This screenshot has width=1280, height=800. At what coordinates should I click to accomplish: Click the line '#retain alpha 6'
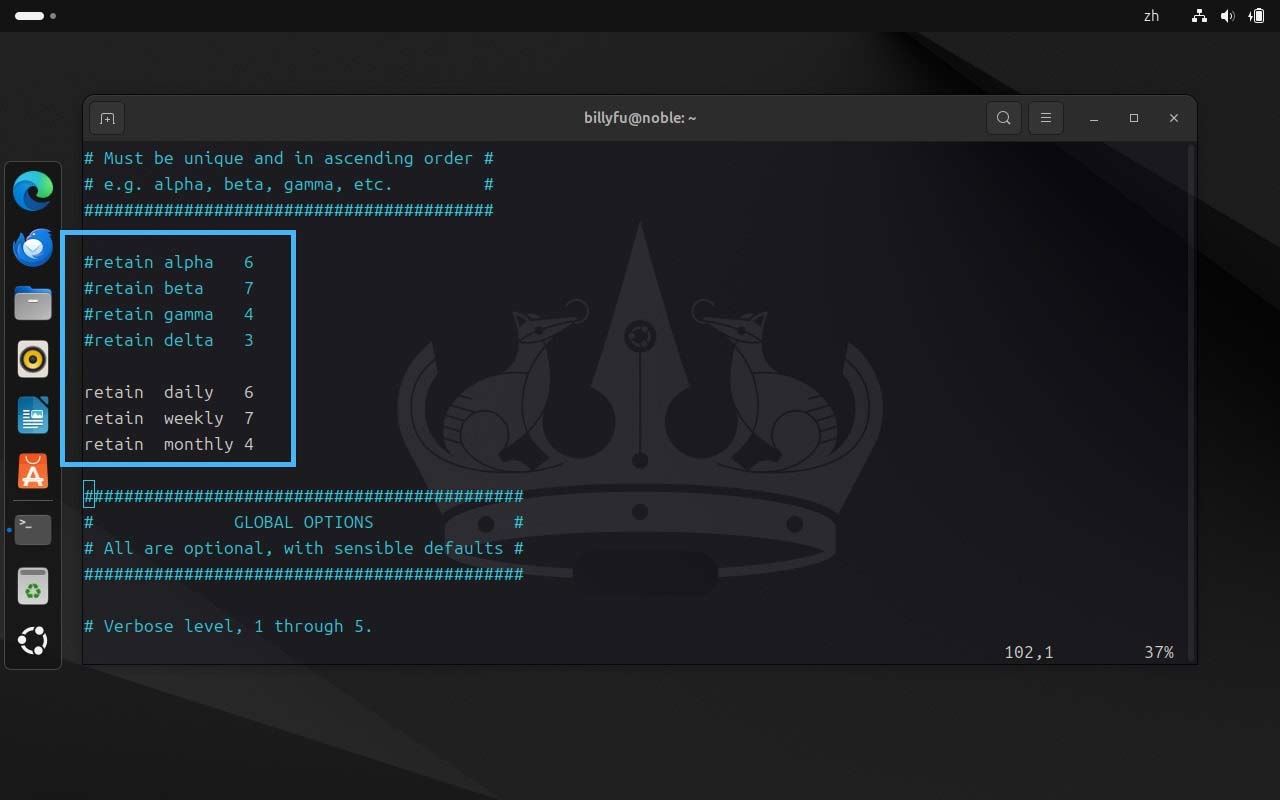click(x=169, y=262)
